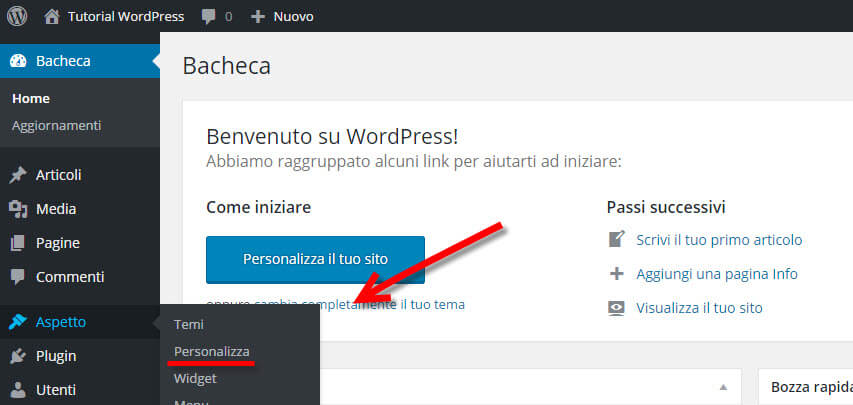The width and height of the screenshot is (853, 405).
Task: Click the Articoli pushpin icon
Action: tap(18, 175)
